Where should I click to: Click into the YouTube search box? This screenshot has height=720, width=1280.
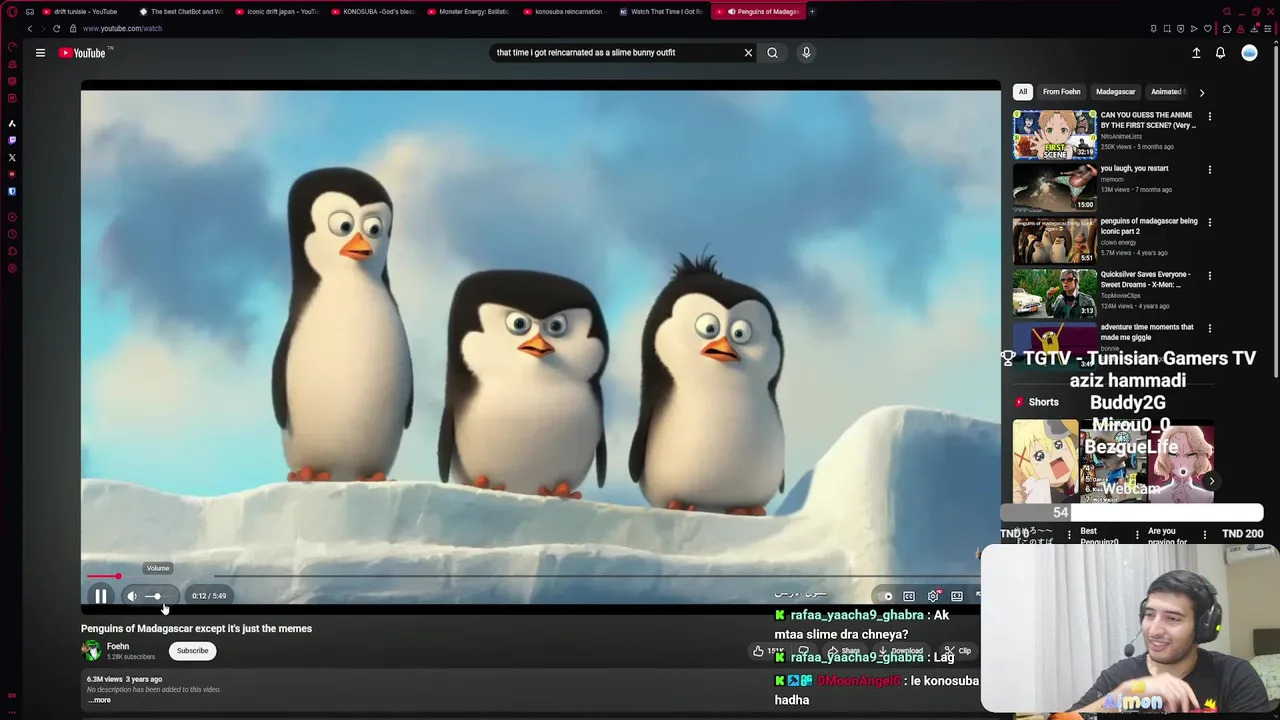pos(615,53)
